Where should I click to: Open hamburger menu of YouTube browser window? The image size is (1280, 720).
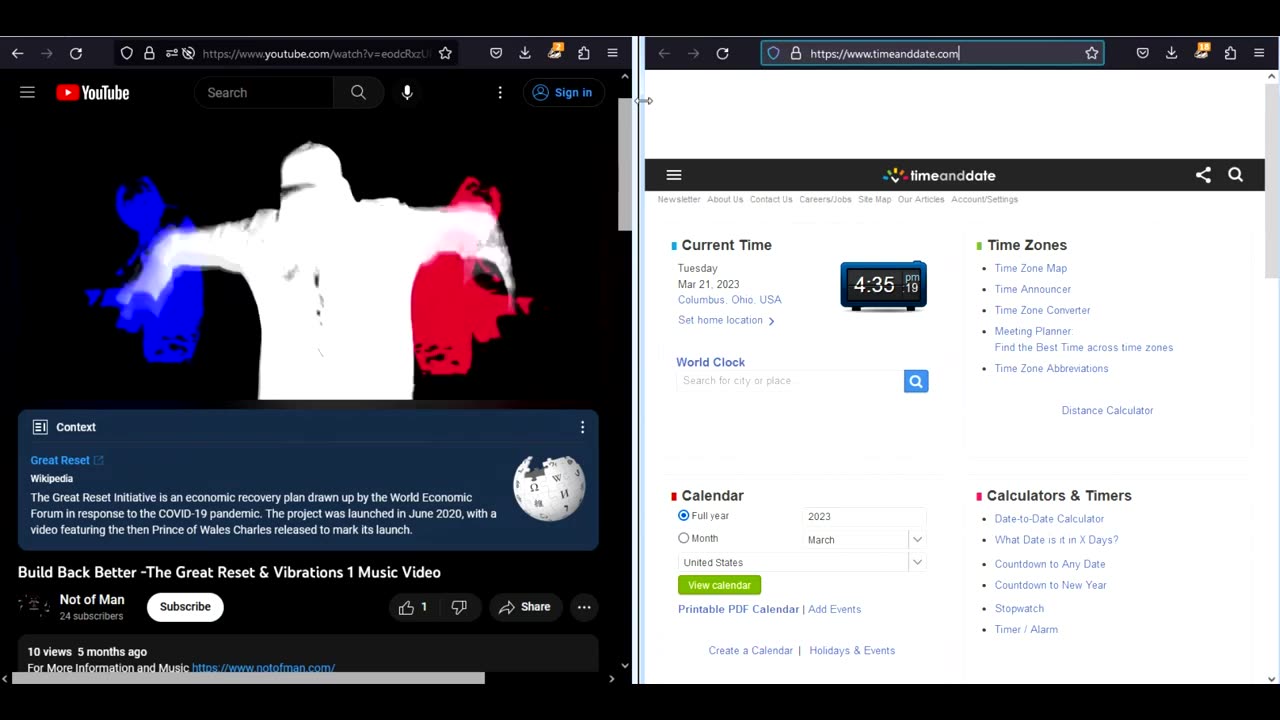[x=612, y=53]
